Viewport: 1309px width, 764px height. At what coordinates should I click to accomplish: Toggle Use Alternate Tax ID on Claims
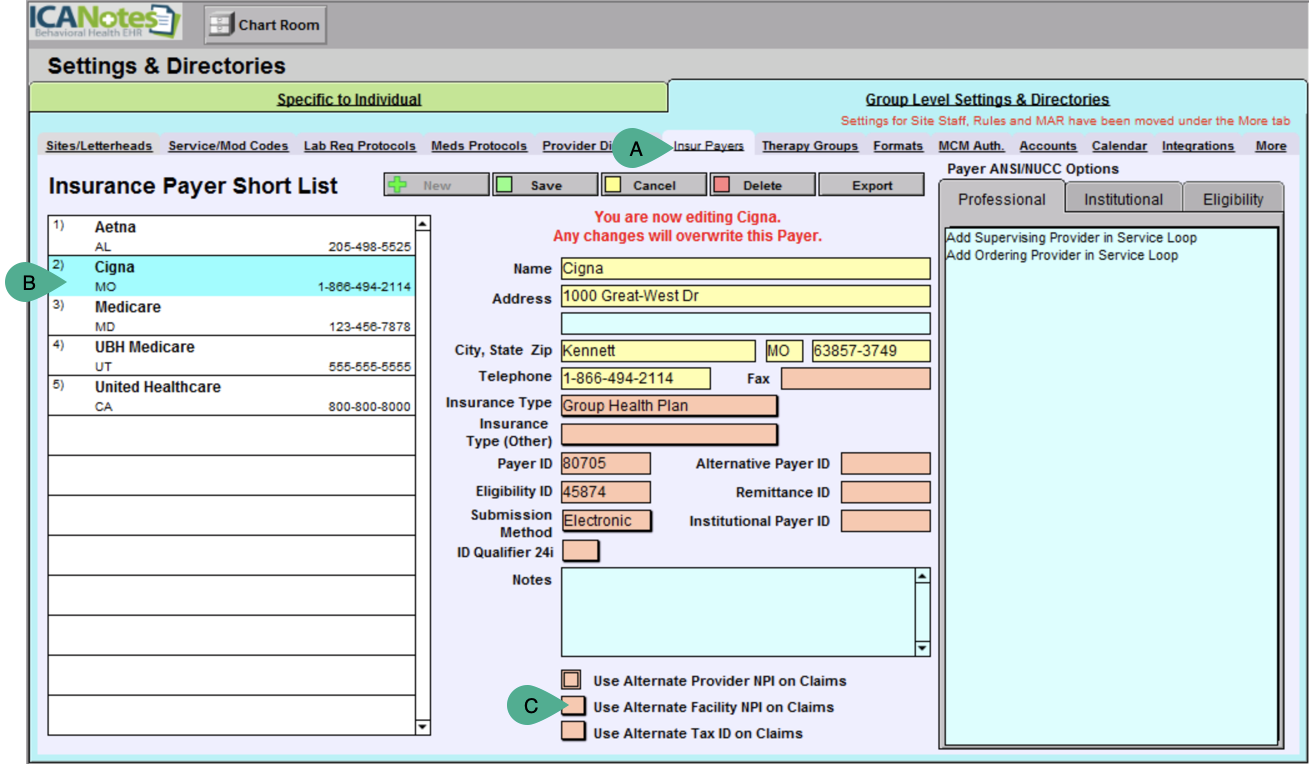[573, 732]
